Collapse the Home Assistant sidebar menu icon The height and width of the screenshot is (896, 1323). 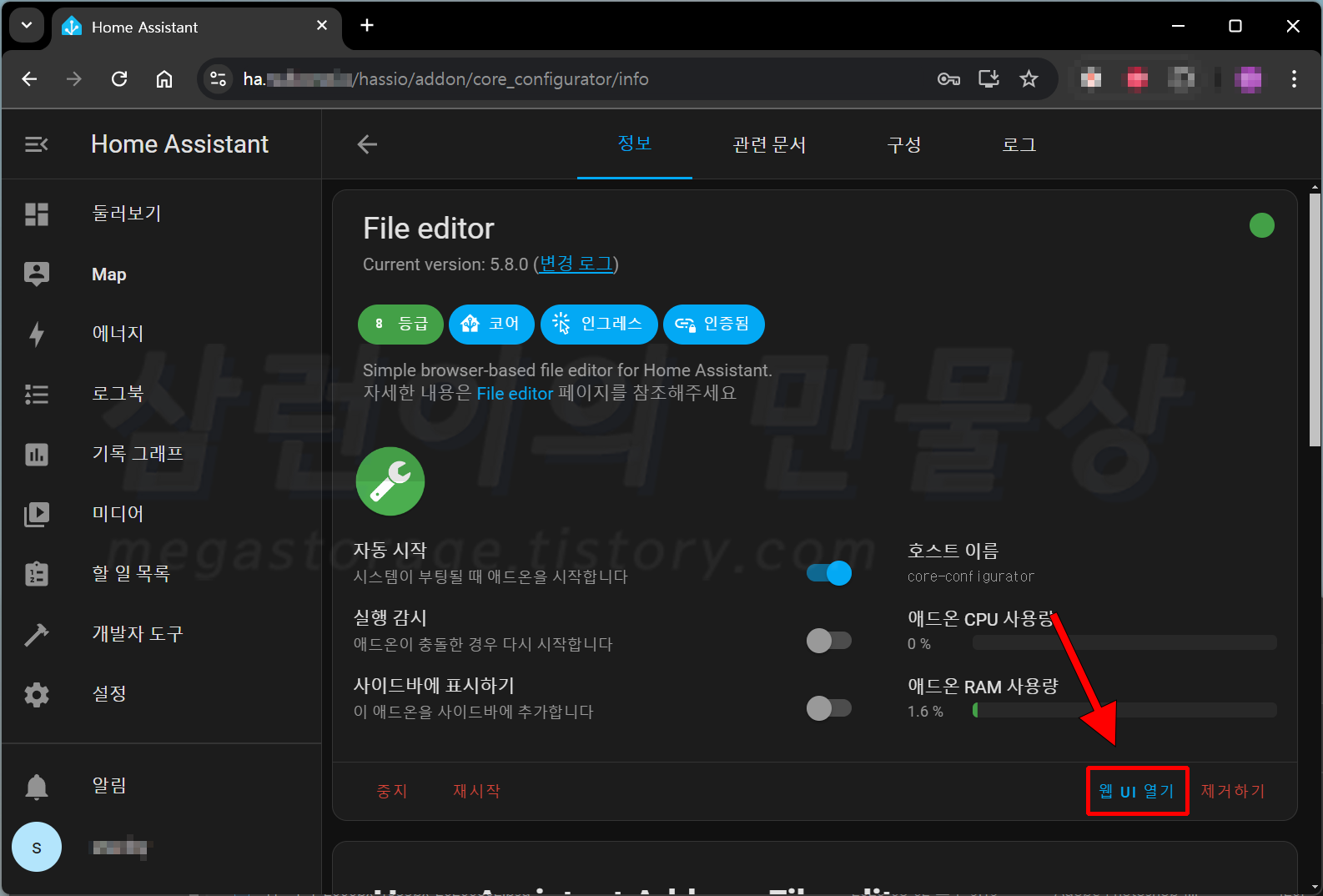[x=37, y=144]
